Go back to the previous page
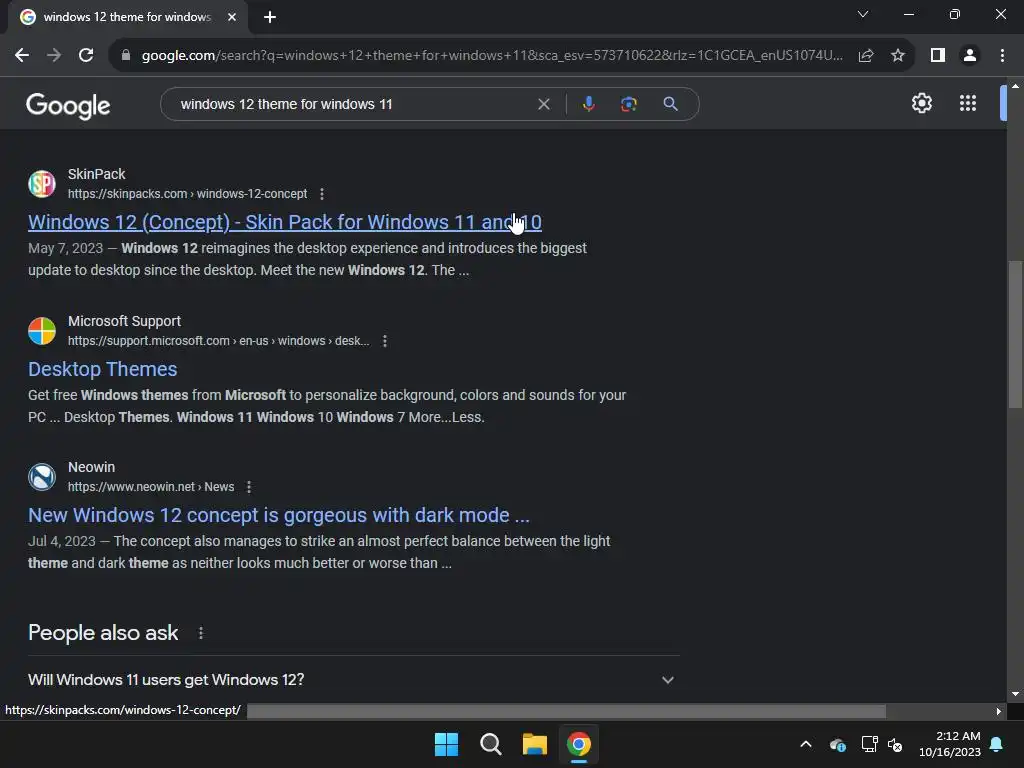The height and width of the screenshot is (768, 1024). pos(22,56)
